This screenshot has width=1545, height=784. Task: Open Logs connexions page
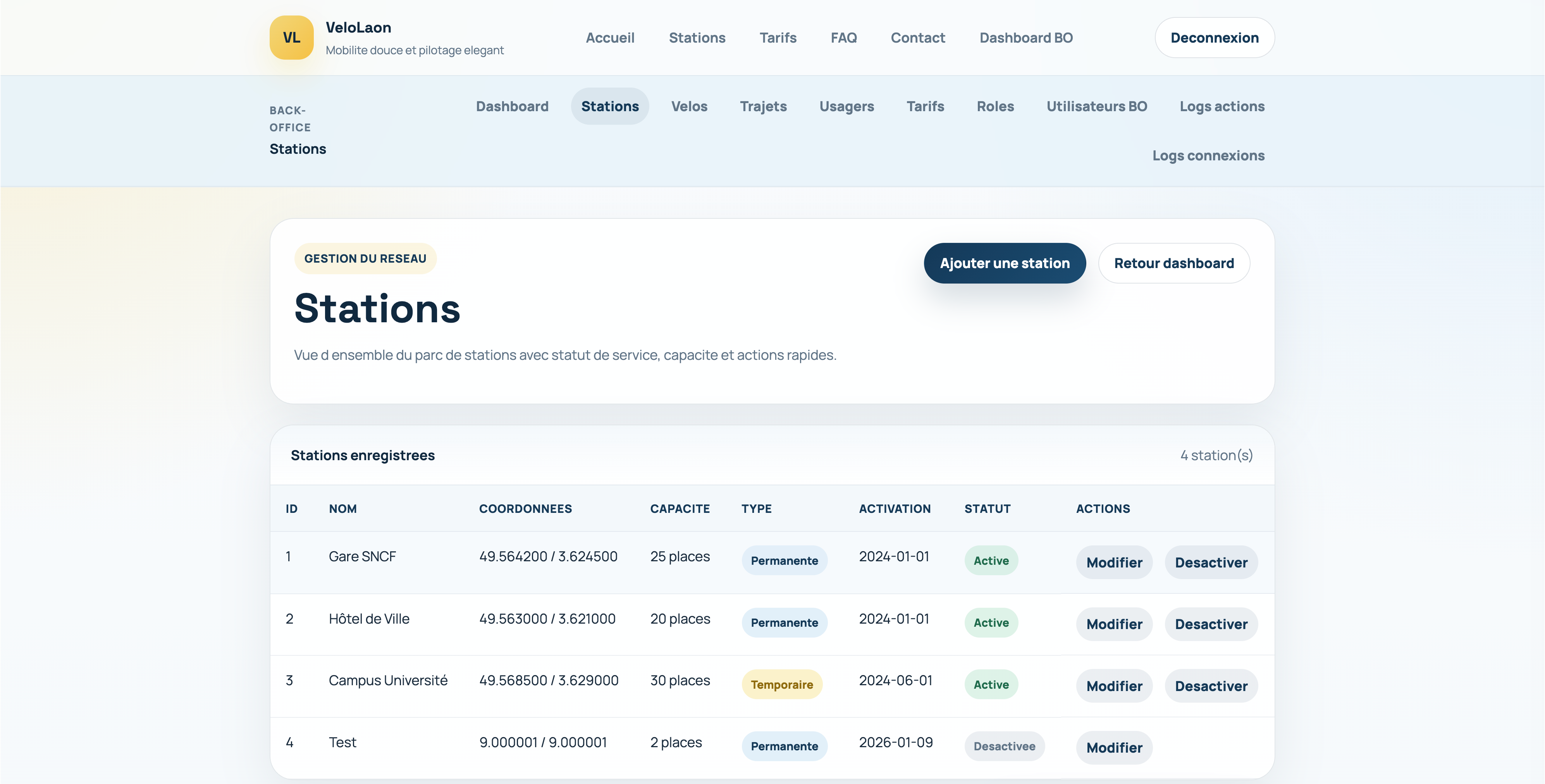coord(1208,155)
